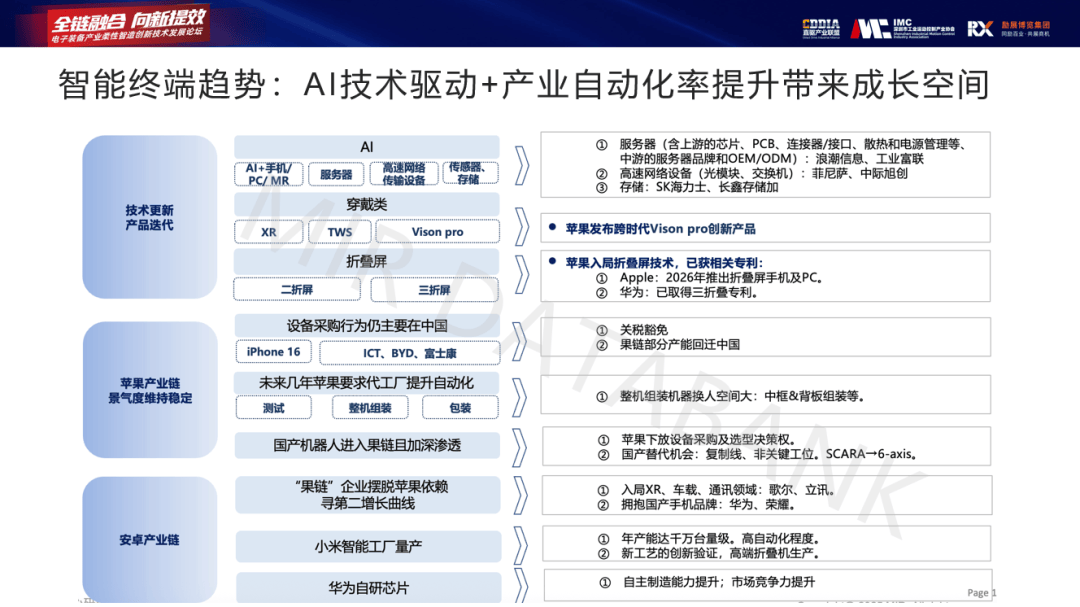Click the line 自主制造能力提升；市场竞争力提升
Screen dimensions: 1080x607
[719, 582]
